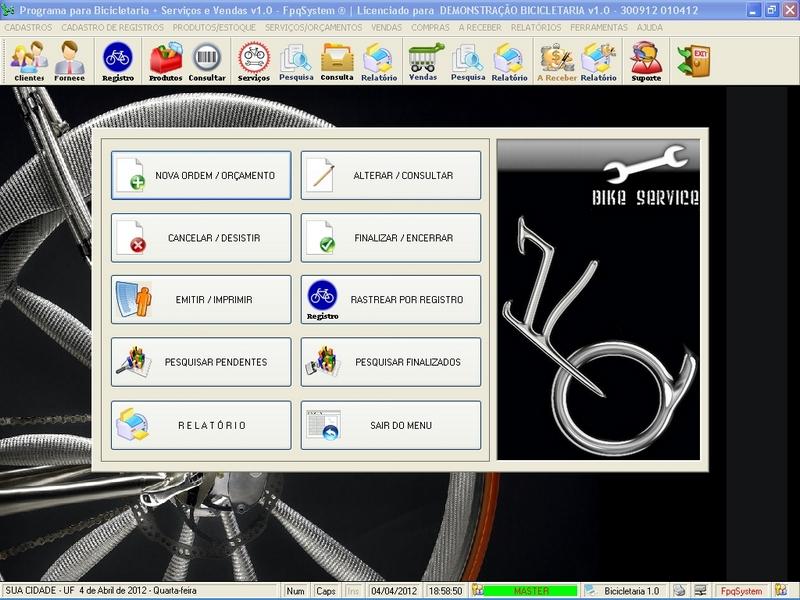Image resolution: width=800 pixels, height=600 pixels.
Task: Open the AJUDA menu
Action: [649, 28]
